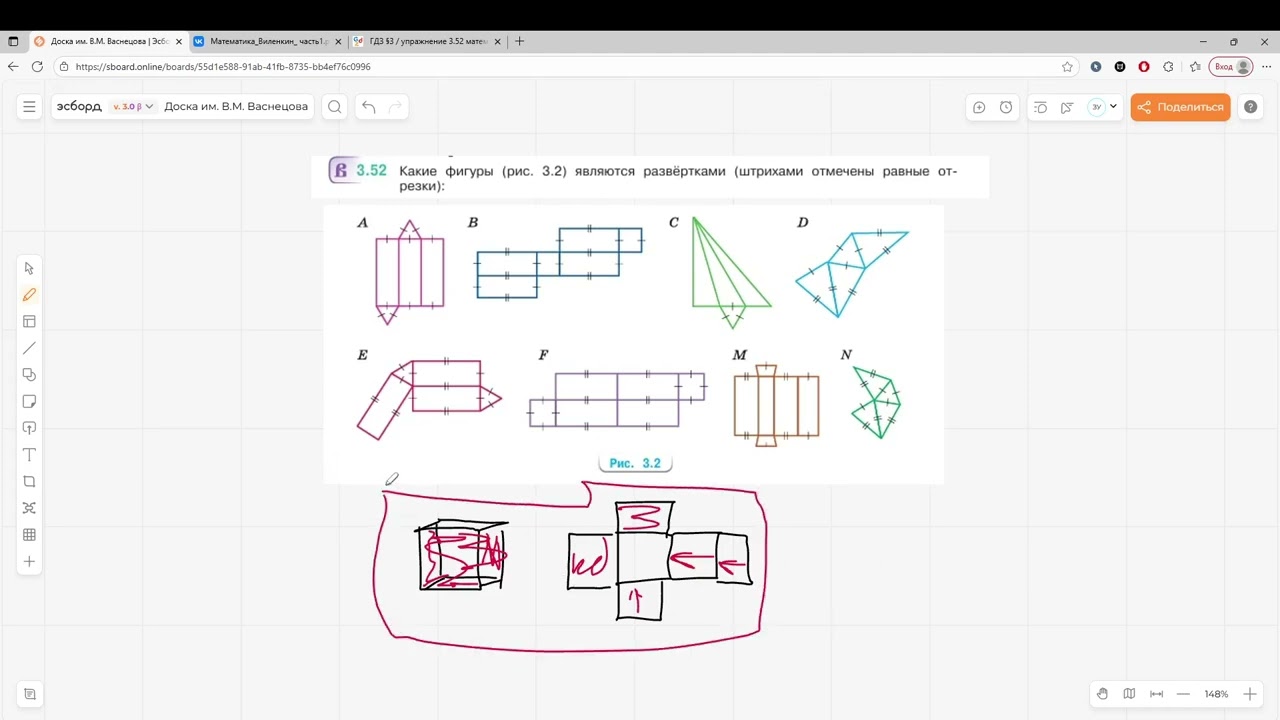Go back in browser history
Viewport: 1280px width, 720px height.
(x=13, y=66)
